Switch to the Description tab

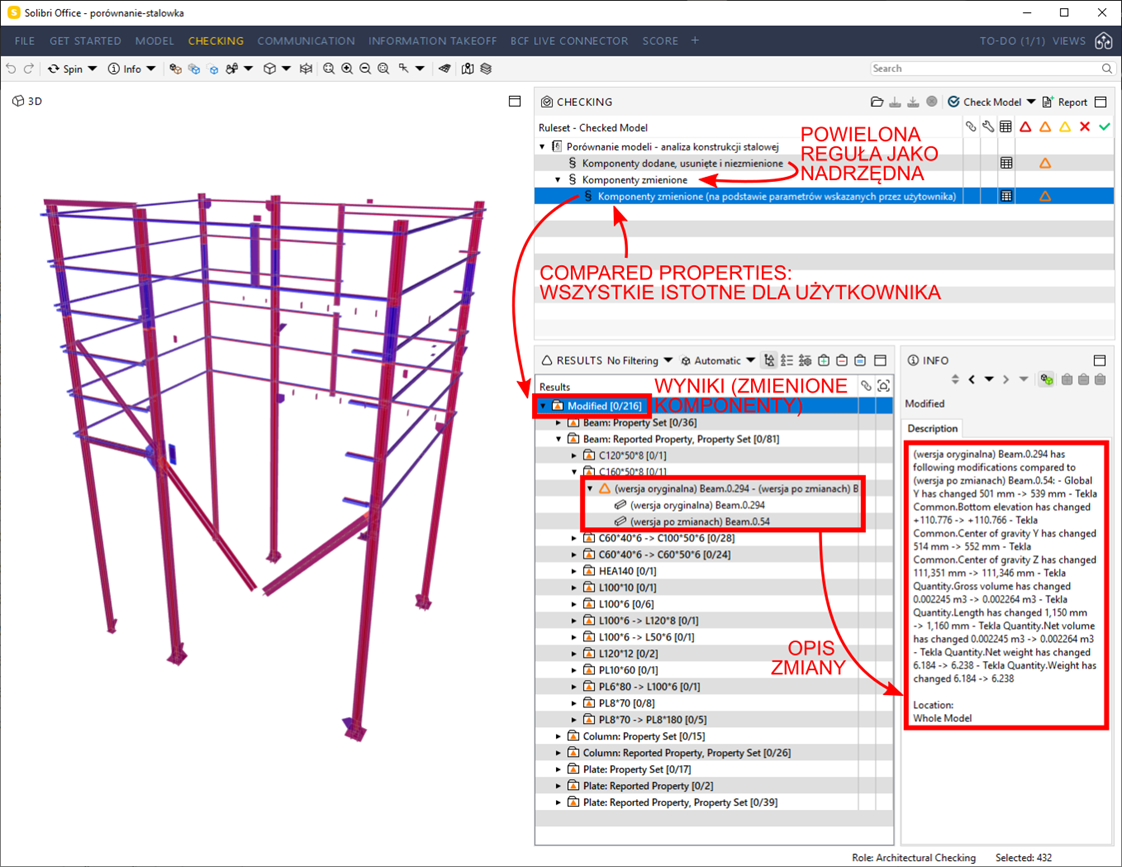tap(932, 428)
